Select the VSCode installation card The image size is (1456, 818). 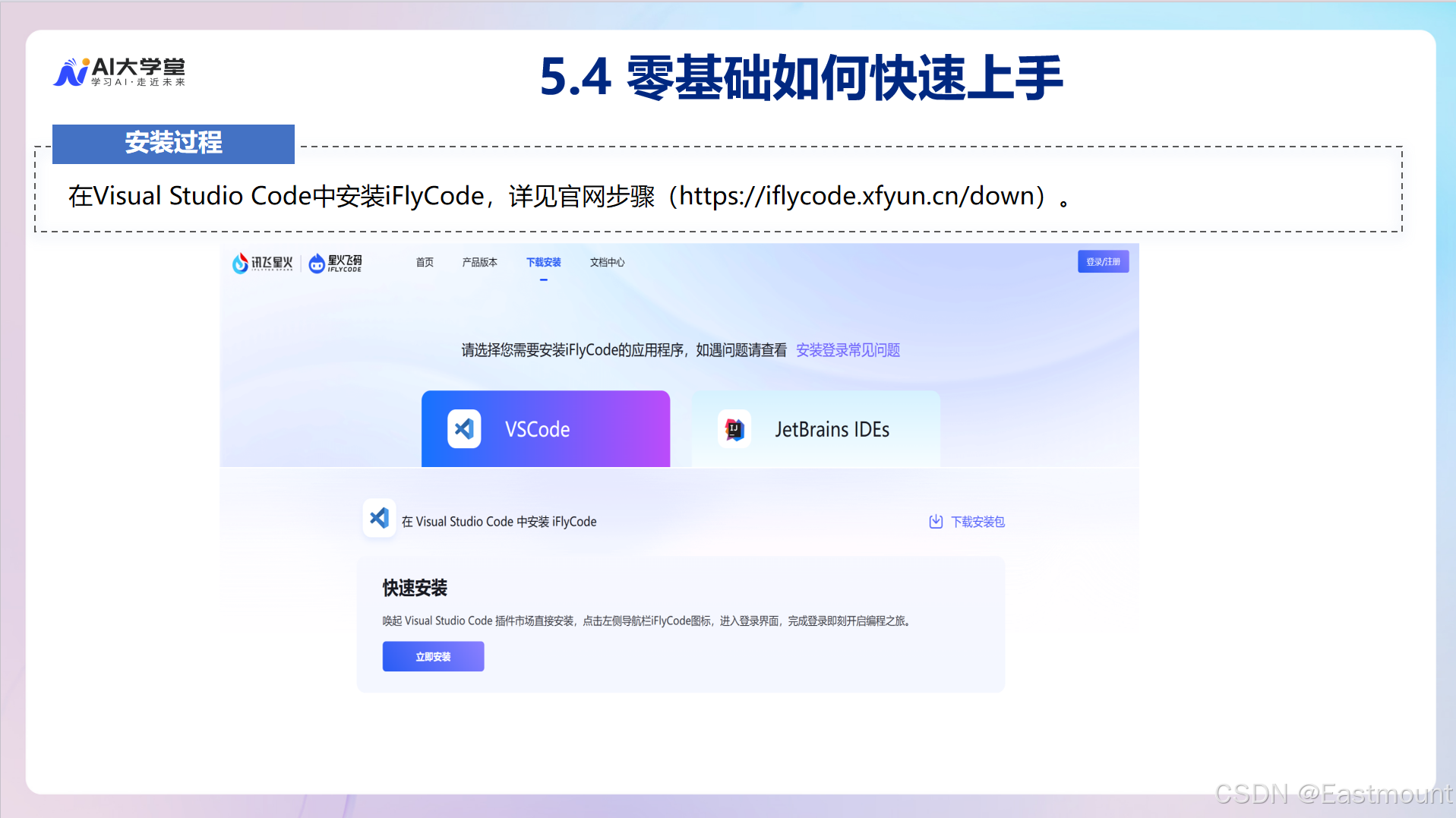(545, 428)
